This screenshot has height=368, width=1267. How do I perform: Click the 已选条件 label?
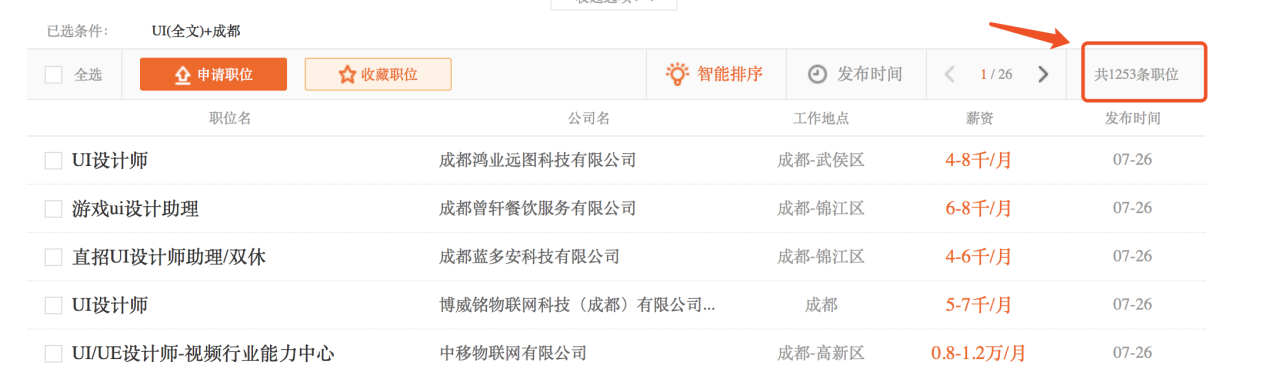point(78,31)
